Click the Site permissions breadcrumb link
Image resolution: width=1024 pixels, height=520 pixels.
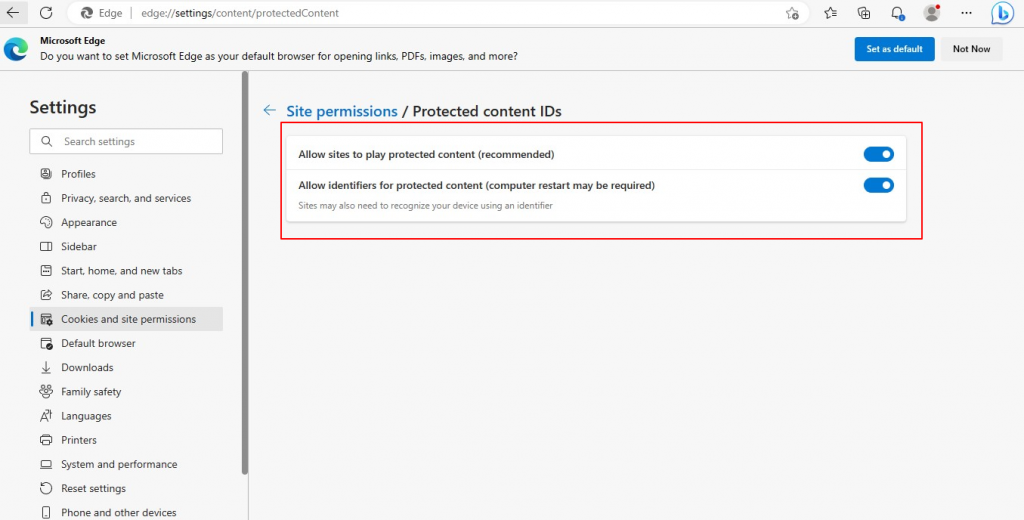pyautogui.click(x=342, y=111)
